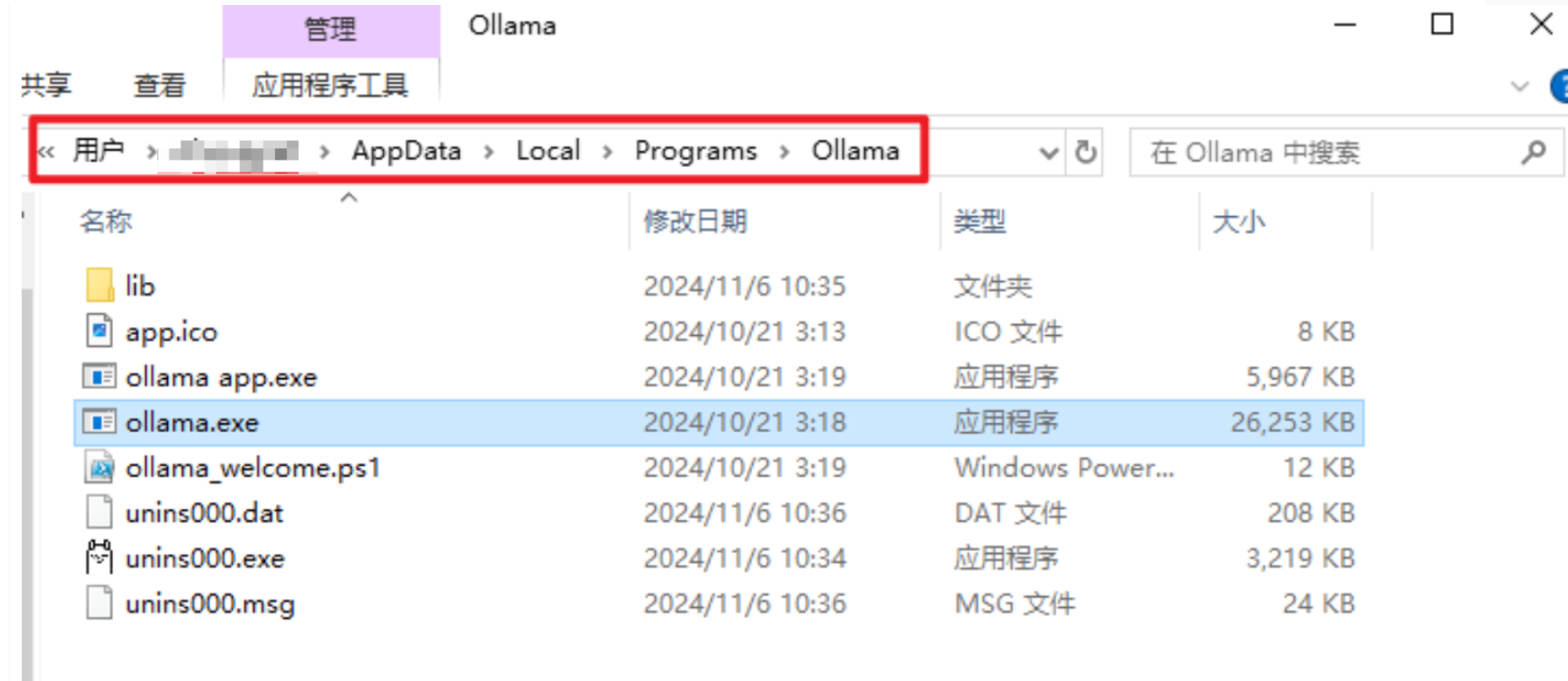Refresh the Ollama folder view
This screenshot has width=1568, height=681.
coord(1085,152)
